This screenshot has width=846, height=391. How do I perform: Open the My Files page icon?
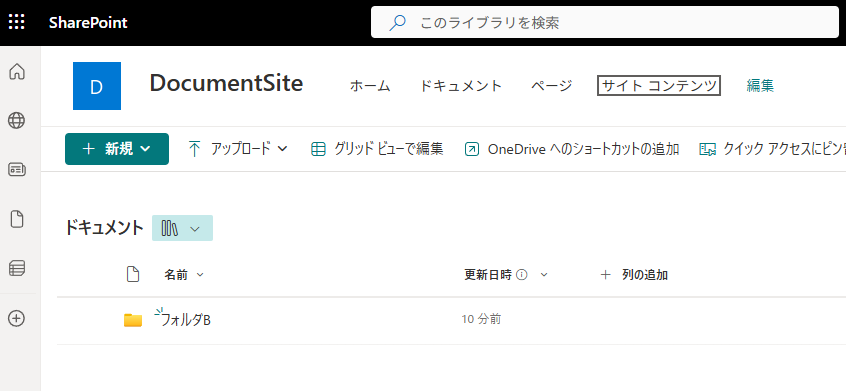point(17,219)
